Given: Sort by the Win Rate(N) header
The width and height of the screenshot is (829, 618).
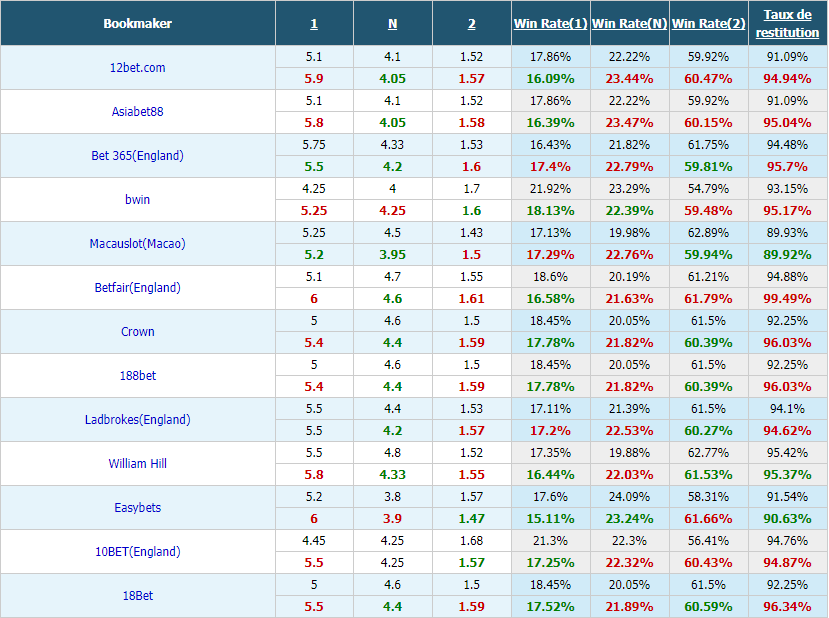Looking at the screenshot, I should (630, 23).
